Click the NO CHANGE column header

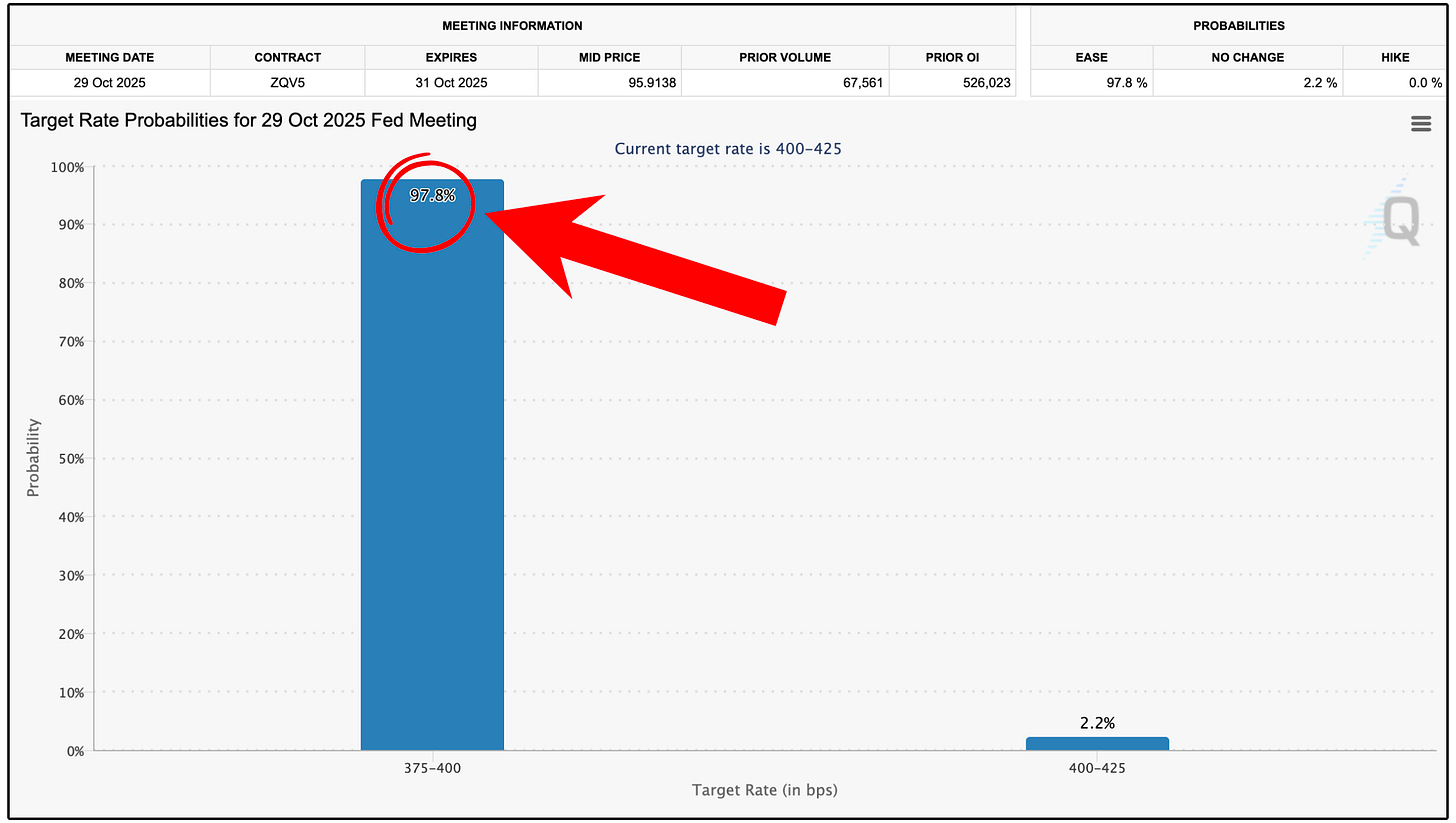(x=1247, y=57)
